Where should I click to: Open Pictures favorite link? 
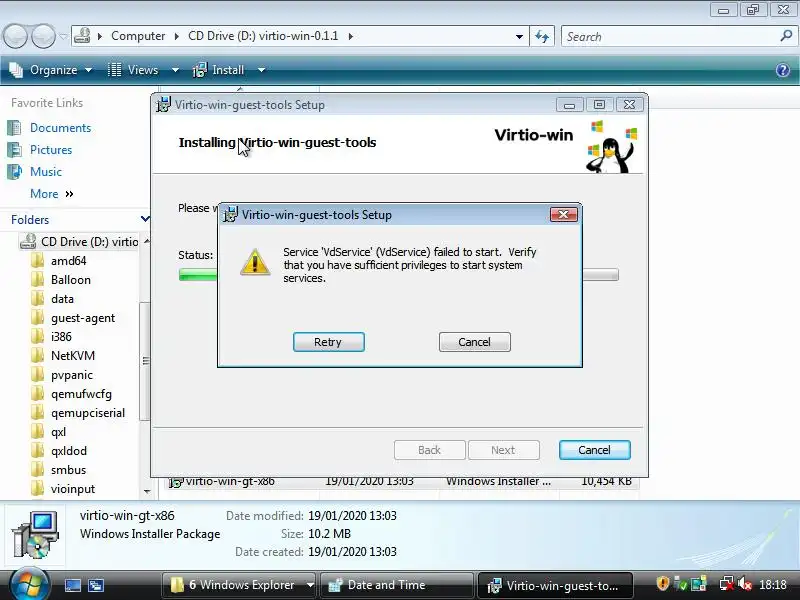[51, 149]
